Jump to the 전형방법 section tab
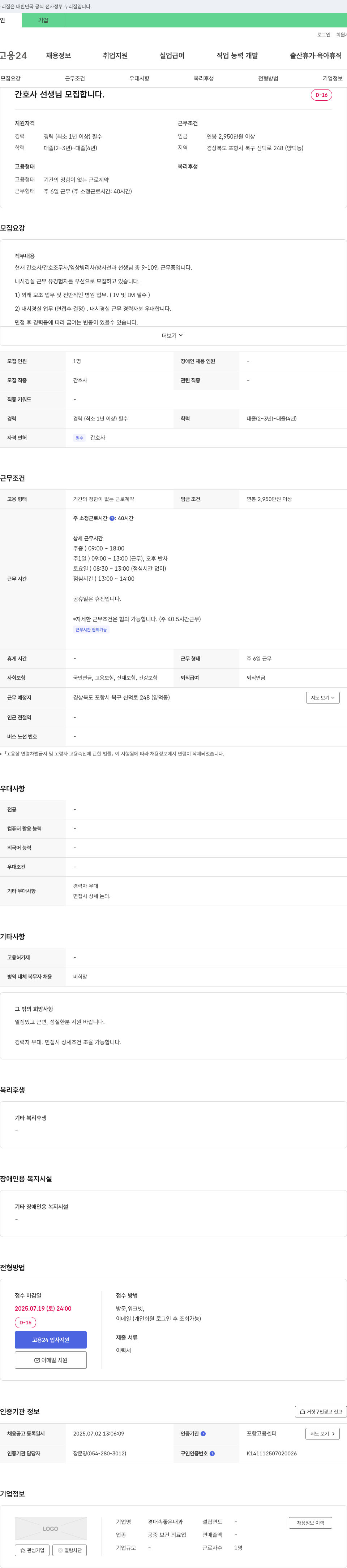 coord(268,79)
